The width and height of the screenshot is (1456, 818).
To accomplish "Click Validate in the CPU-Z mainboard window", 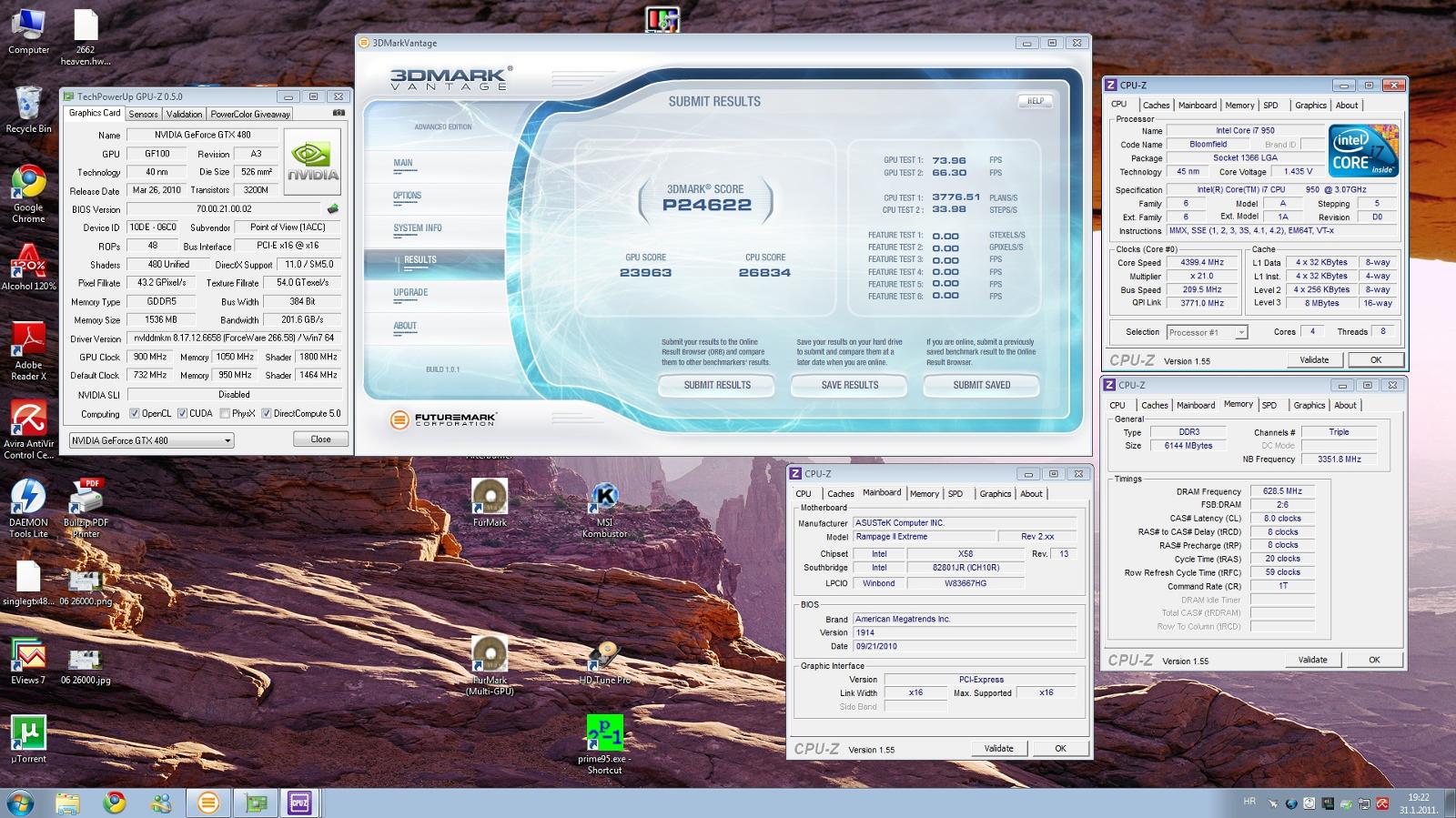I will 998,749.
